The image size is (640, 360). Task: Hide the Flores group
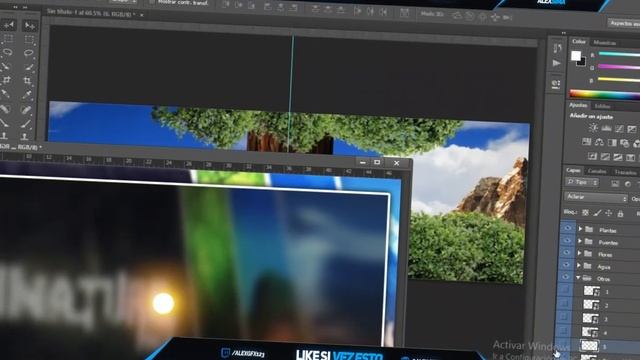point(566,253)
